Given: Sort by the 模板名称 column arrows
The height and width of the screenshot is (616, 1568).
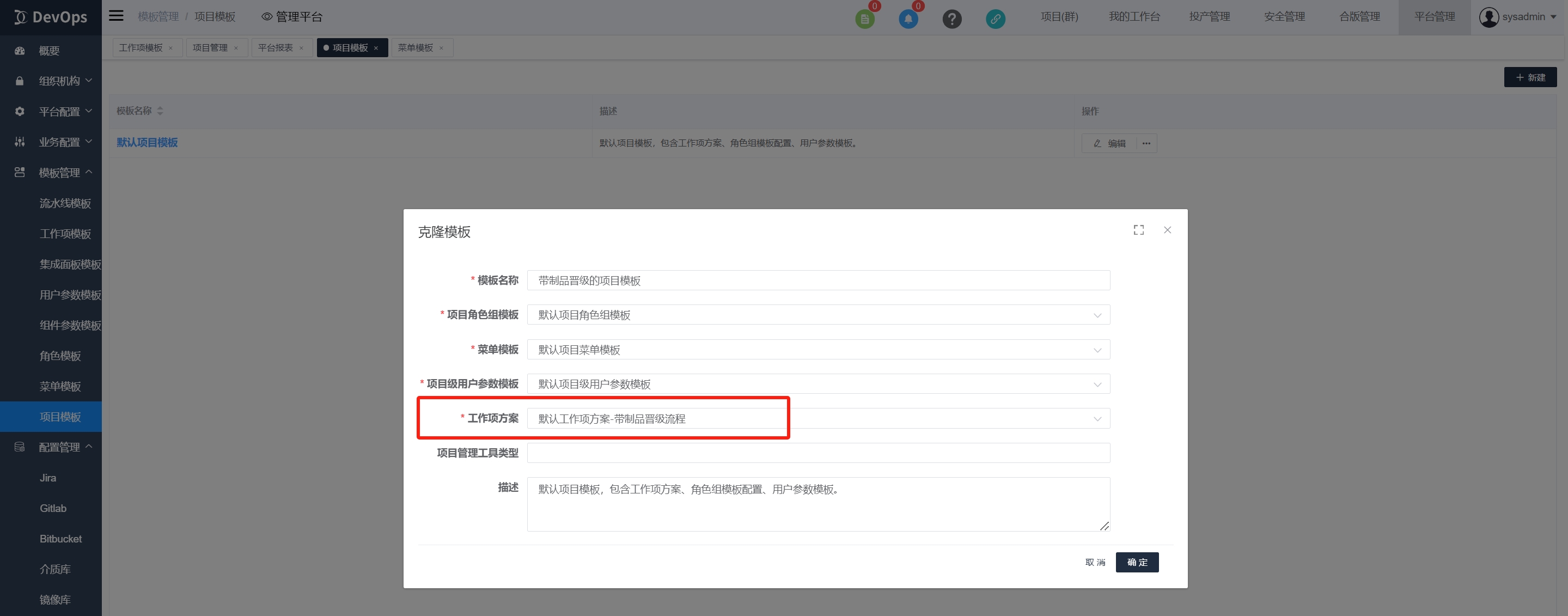Looking at the screenshot, I should point(160,111).
